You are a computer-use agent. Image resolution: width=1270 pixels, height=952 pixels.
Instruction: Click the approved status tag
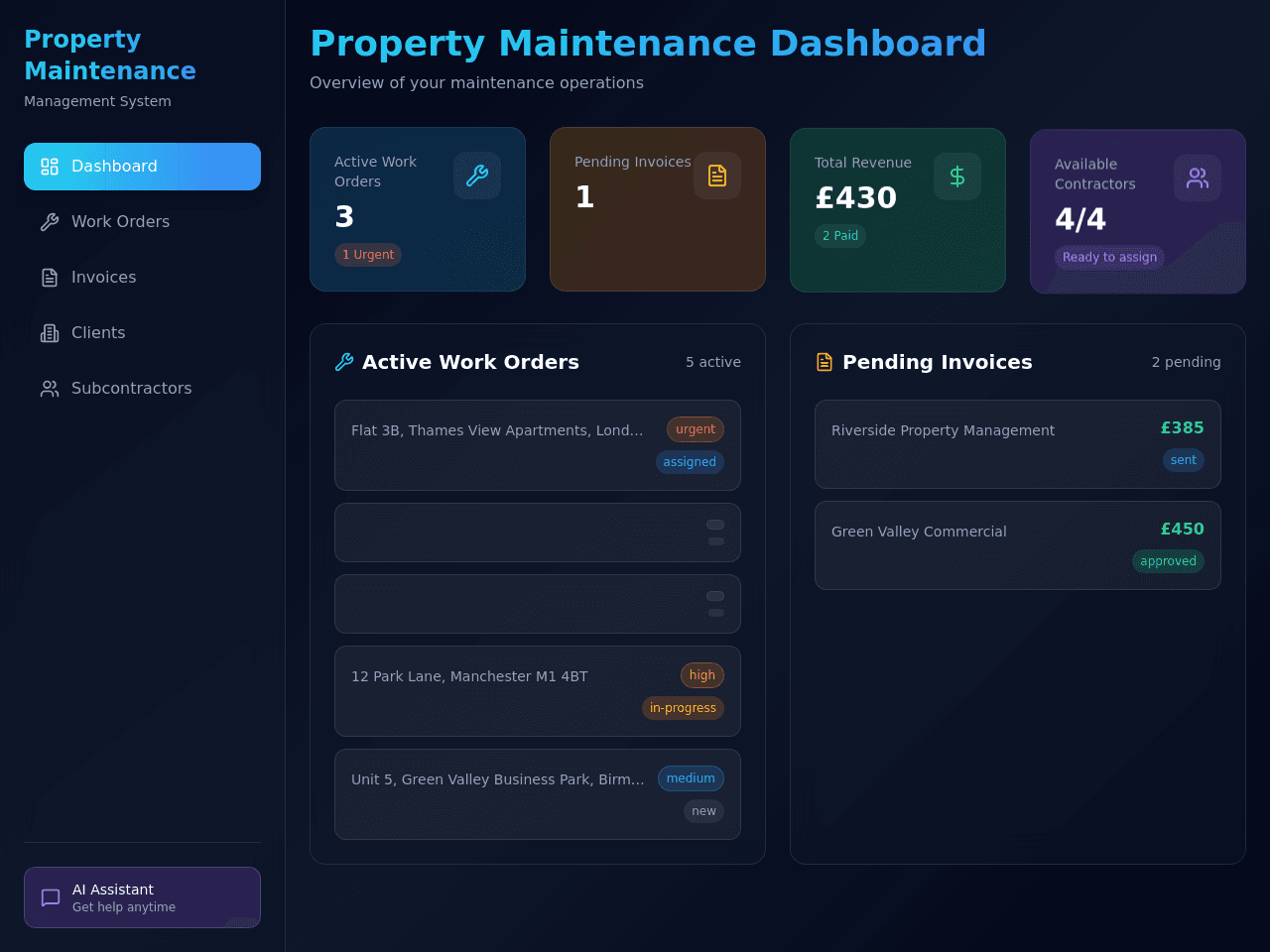point(1168,561)
